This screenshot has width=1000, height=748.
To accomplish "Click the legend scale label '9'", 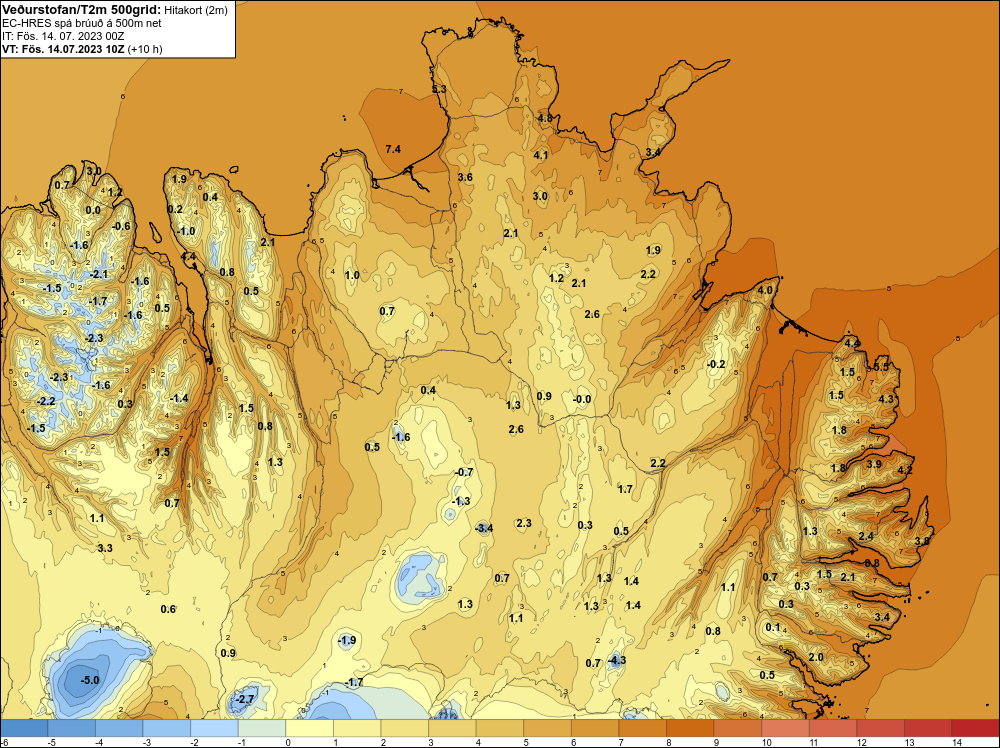I will click(x=716, y=742).
